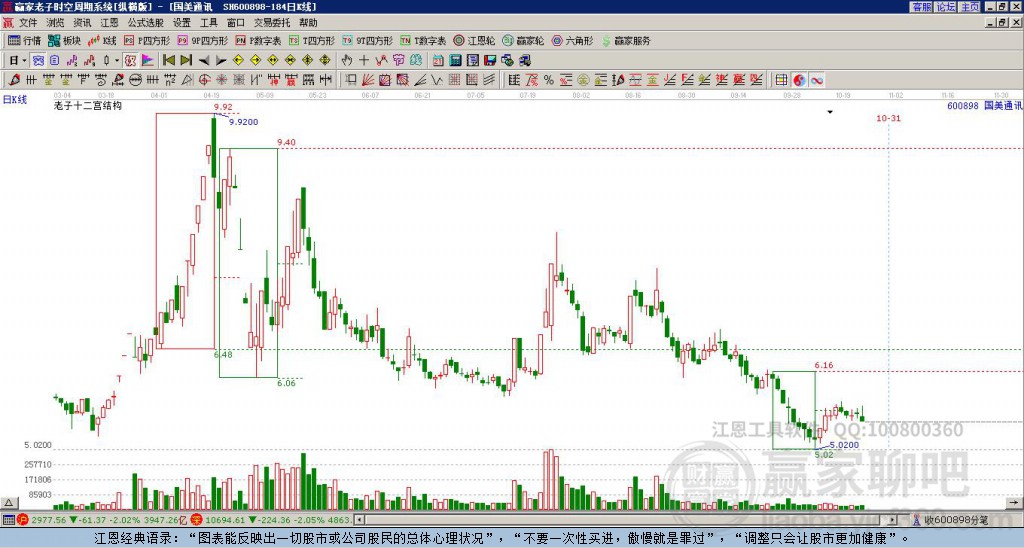Screen dimensions: 1024x548
Task: Jump to last bar with skip-end icon
Action: pos(186,60)
